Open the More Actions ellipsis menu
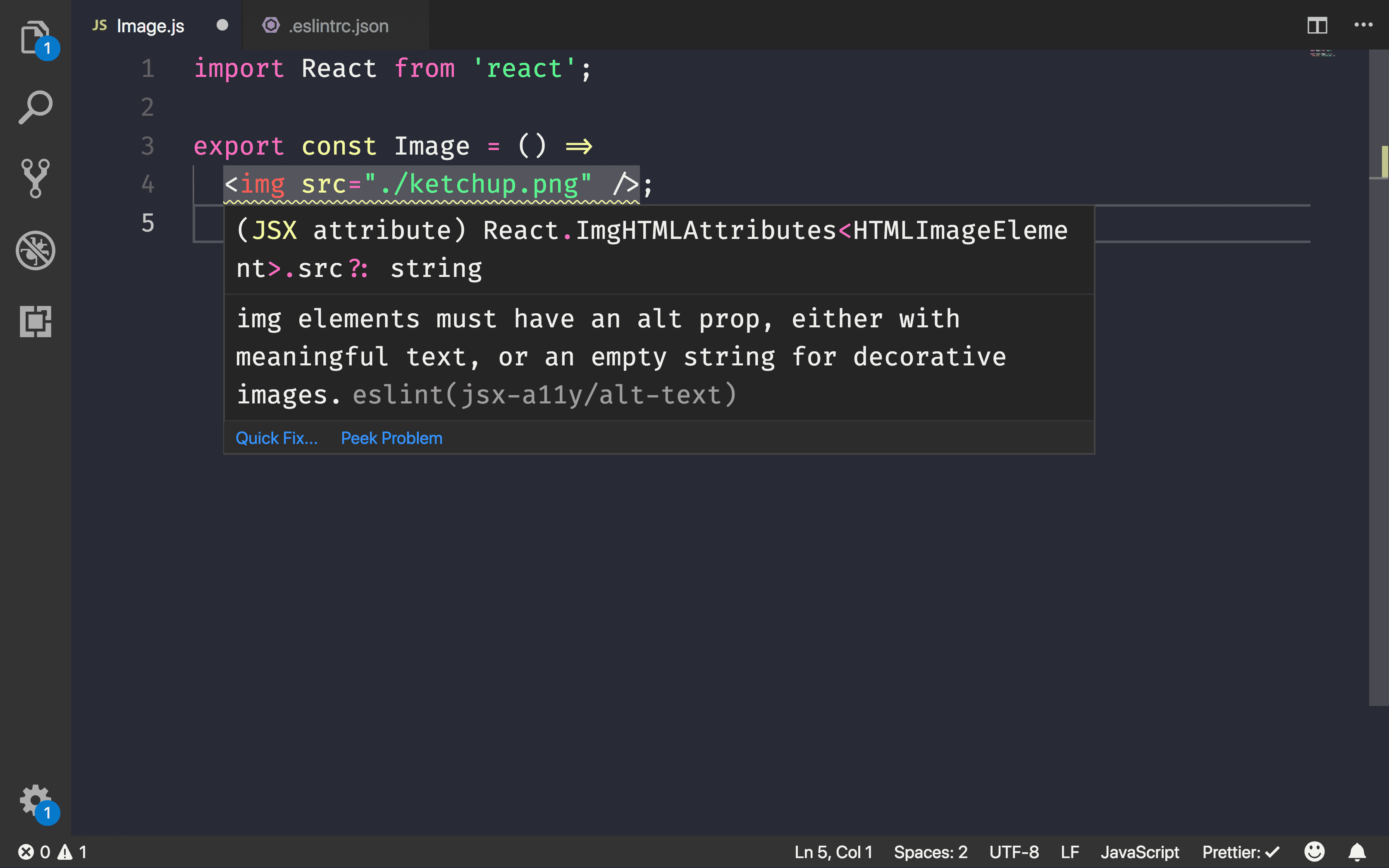 [1364, 25]
